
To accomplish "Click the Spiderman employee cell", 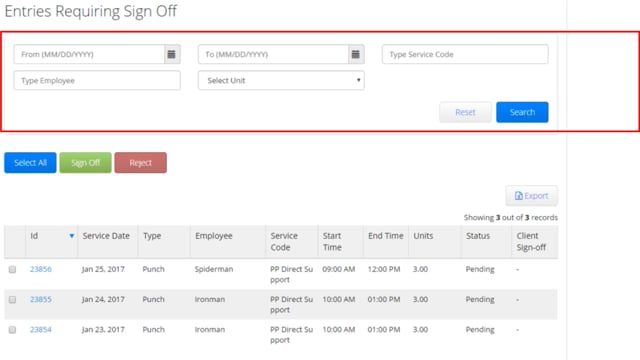I will pos(214,269).
